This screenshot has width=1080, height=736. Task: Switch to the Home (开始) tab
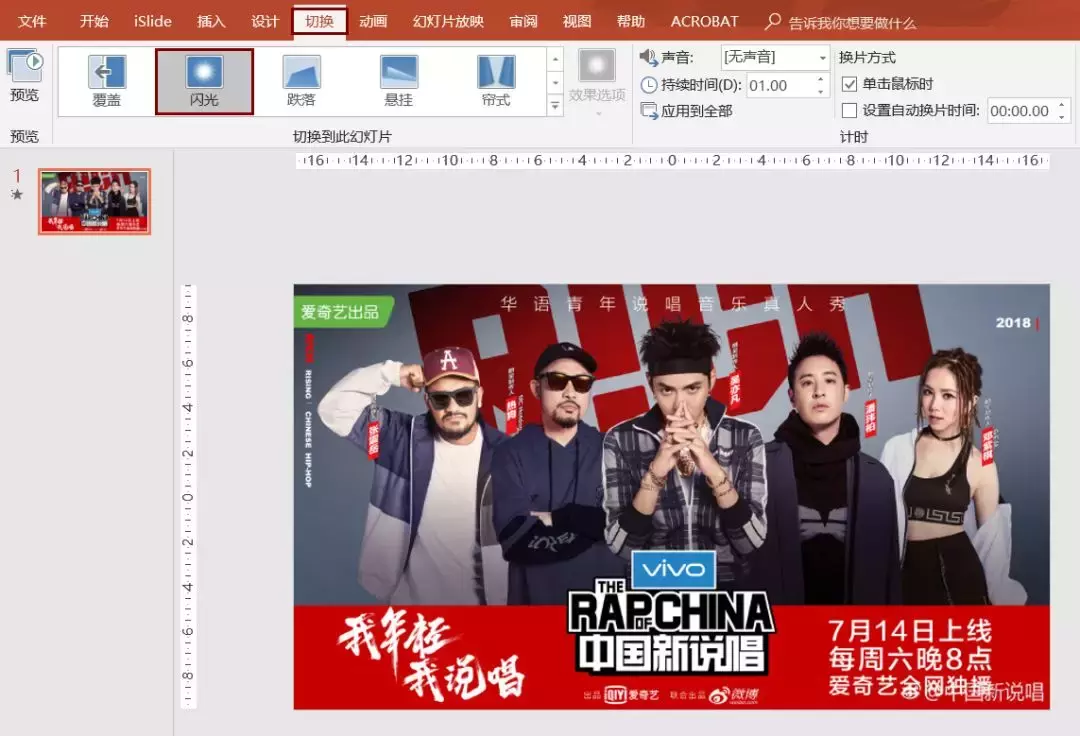(94, 21)
